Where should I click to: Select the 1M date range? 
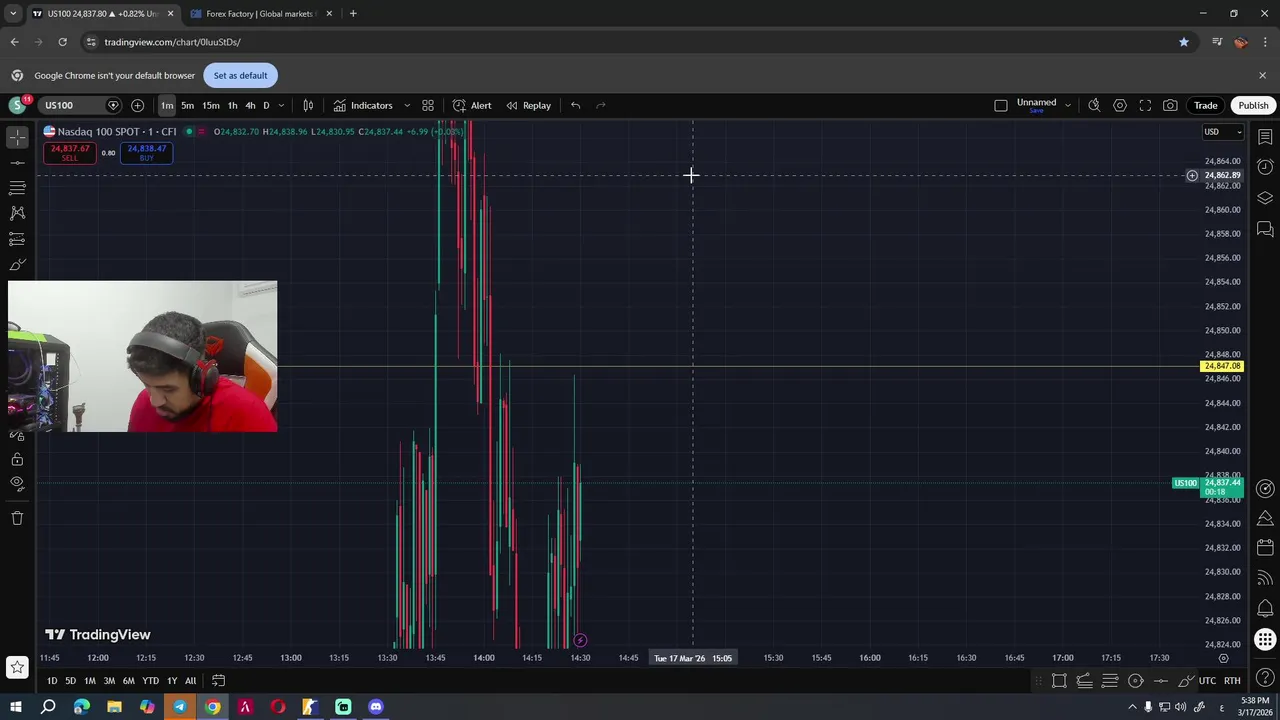coord(90,681)
